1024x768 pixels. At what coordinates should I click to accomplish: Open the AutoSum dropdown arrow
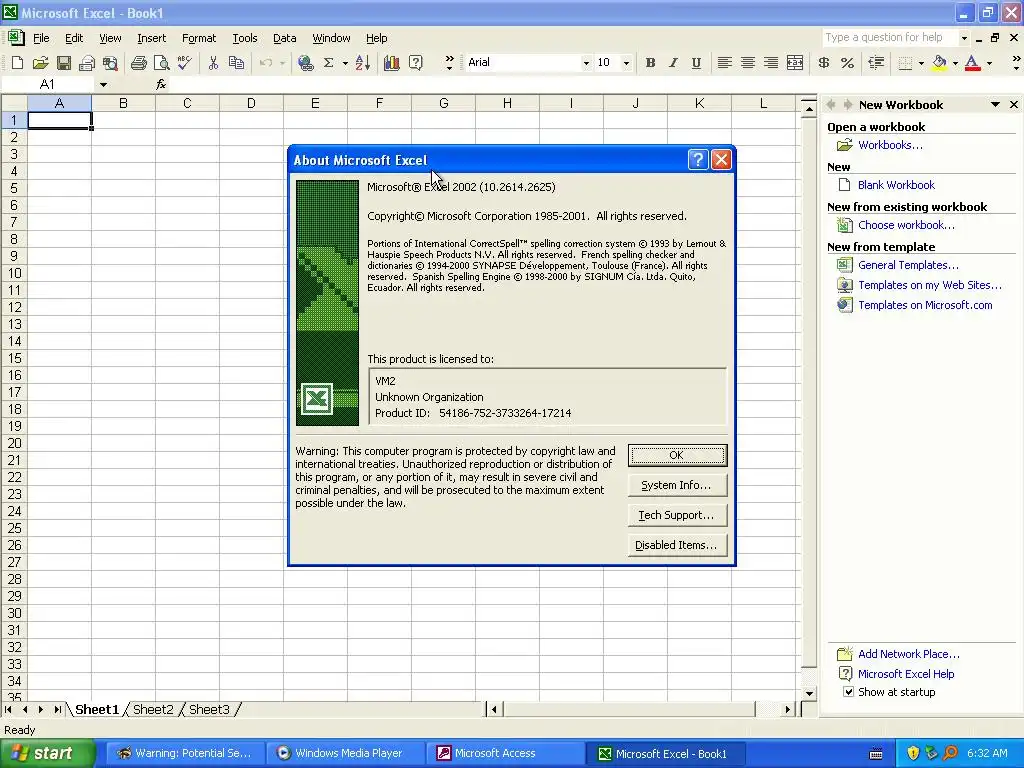click(345, 63)
